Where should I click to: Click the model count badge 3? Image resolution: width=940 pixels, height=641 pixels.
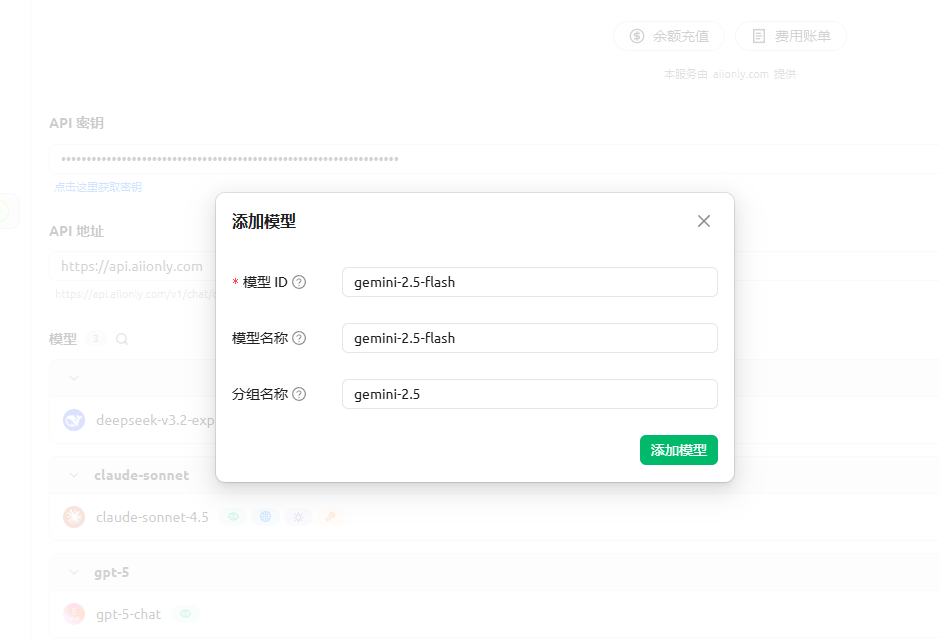(x=95, y=339)
